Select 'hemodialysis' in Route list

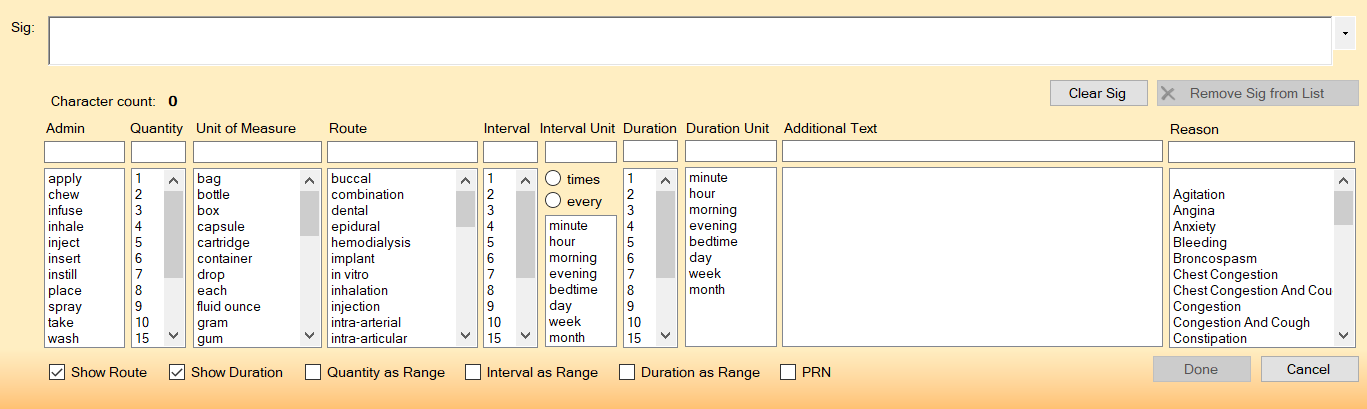pyautogui.click(x=371, y=243)
